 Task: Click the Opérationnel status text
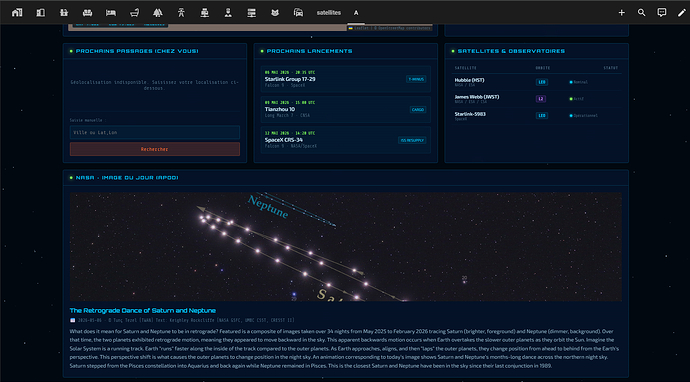point(585,116)
